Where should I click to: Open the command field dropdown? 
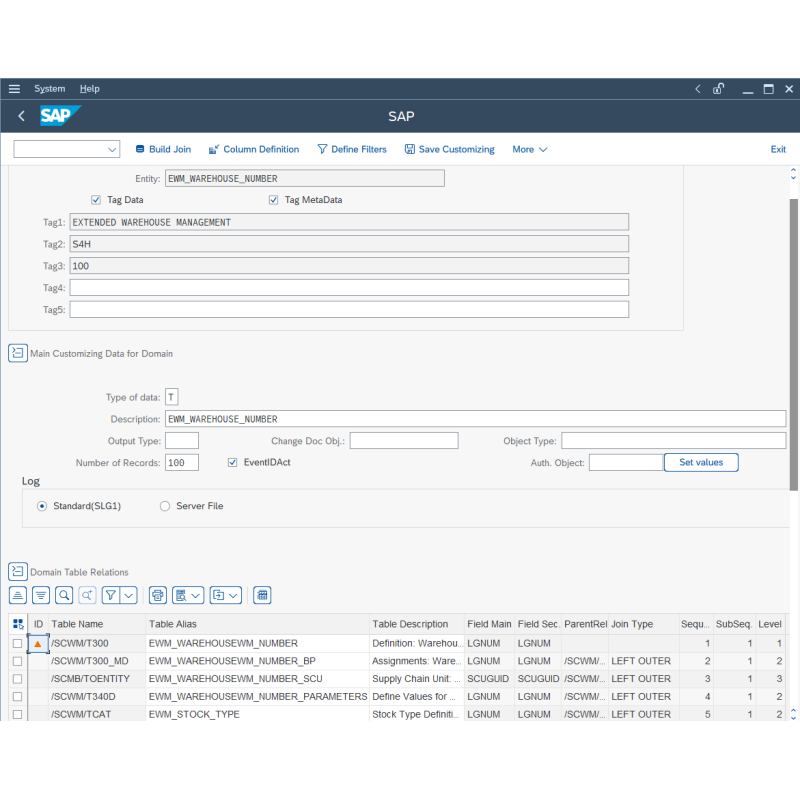(x=112, y=149)
